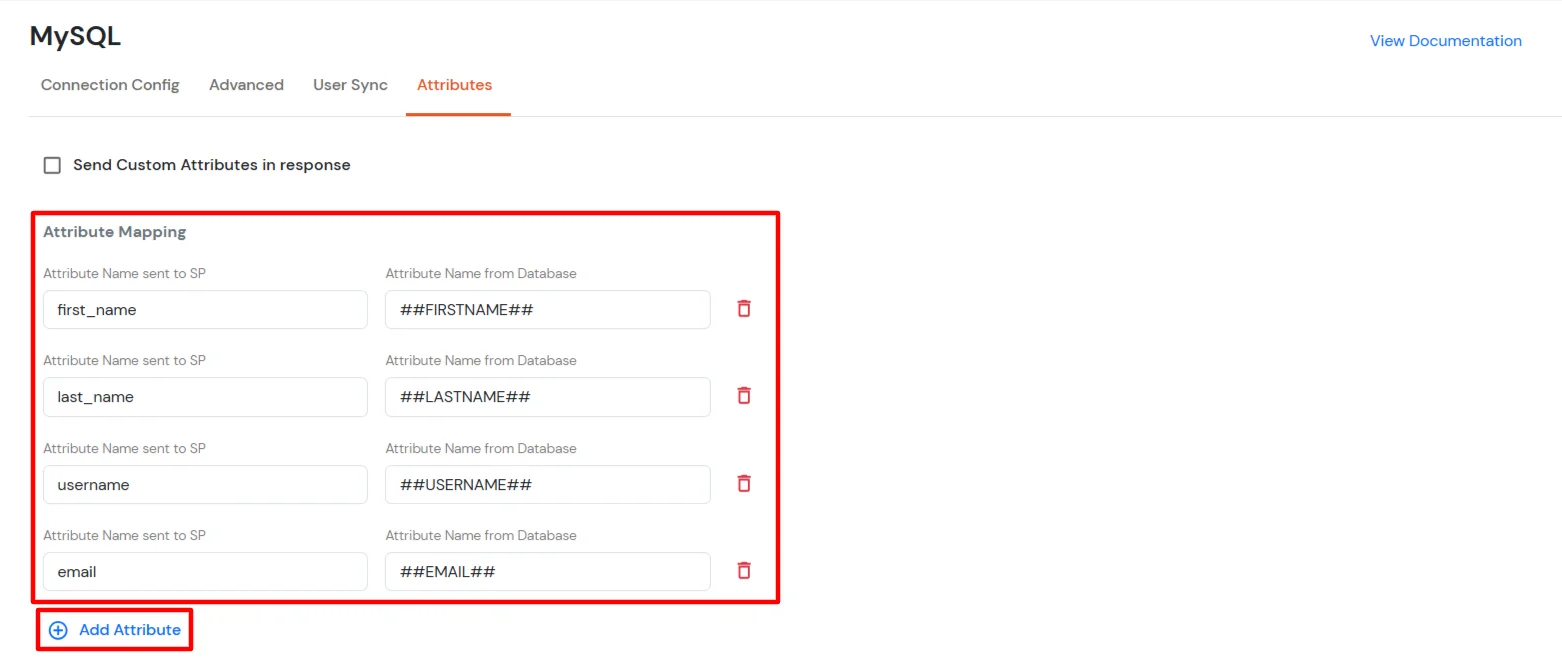Delete the first_name attribute mapping row
The height and width of the screenshot is (669, 1562).
point(744,309)
